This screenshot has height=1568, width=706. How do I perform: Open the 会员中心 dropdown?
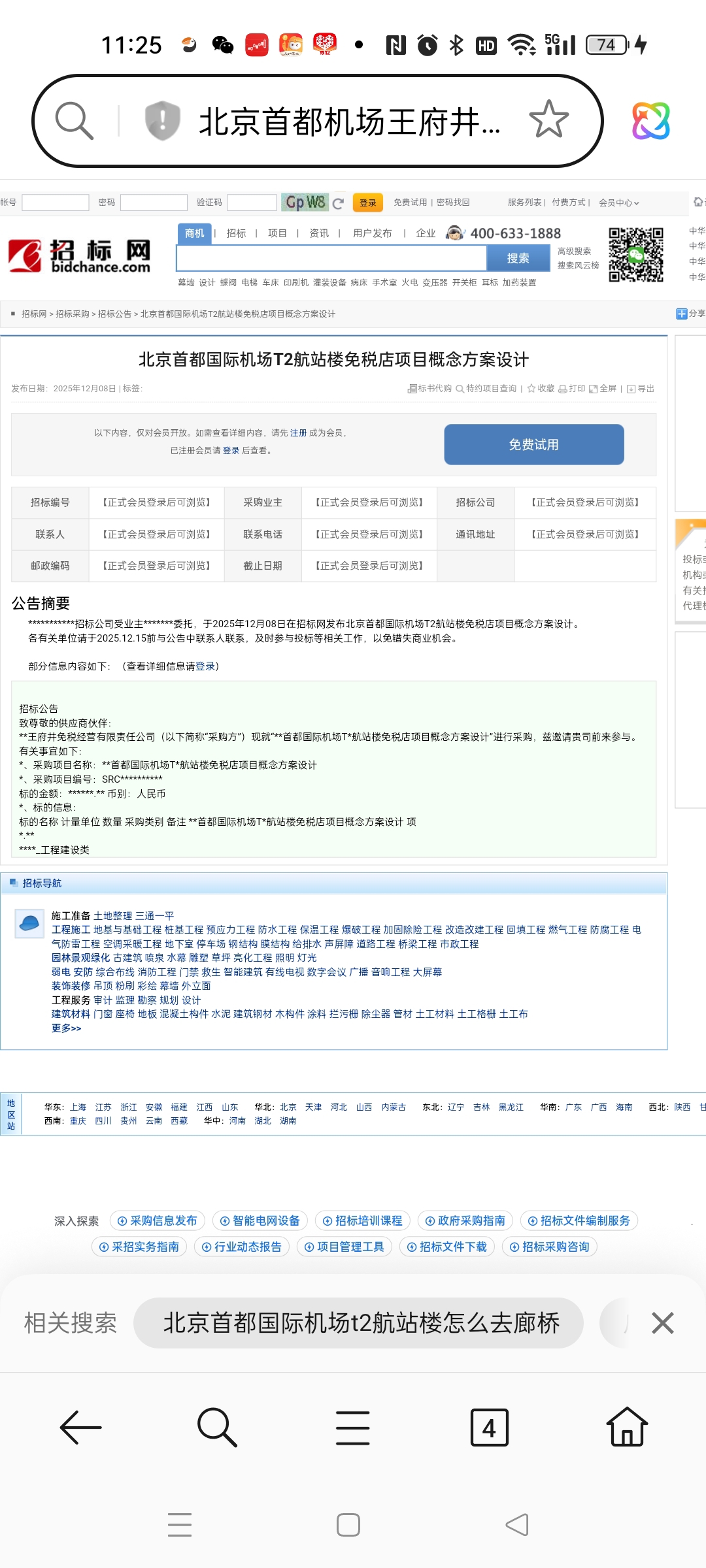point(618,203)
